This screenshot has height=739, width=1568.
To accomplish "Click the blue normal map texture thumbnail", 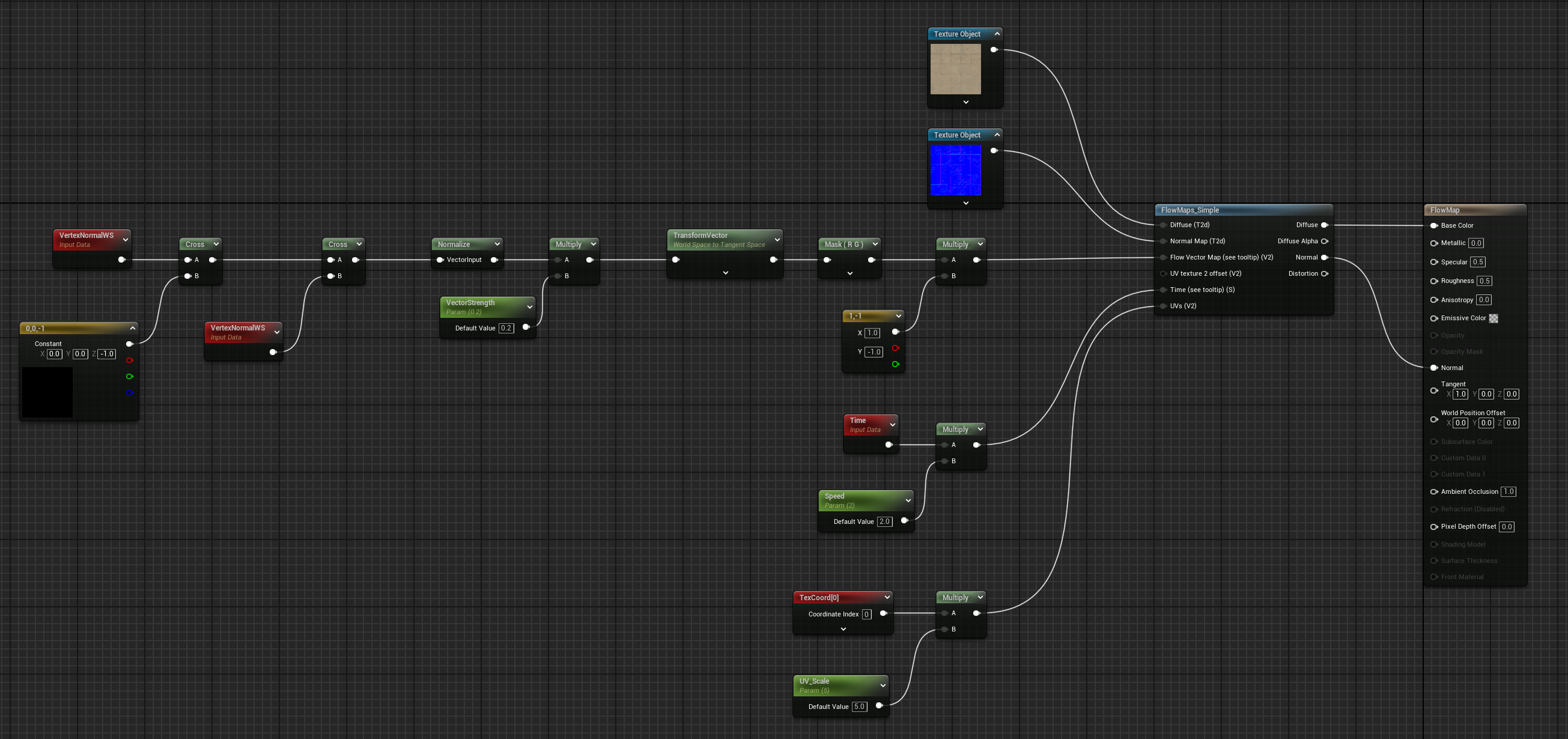I will [x=956, y=170].
